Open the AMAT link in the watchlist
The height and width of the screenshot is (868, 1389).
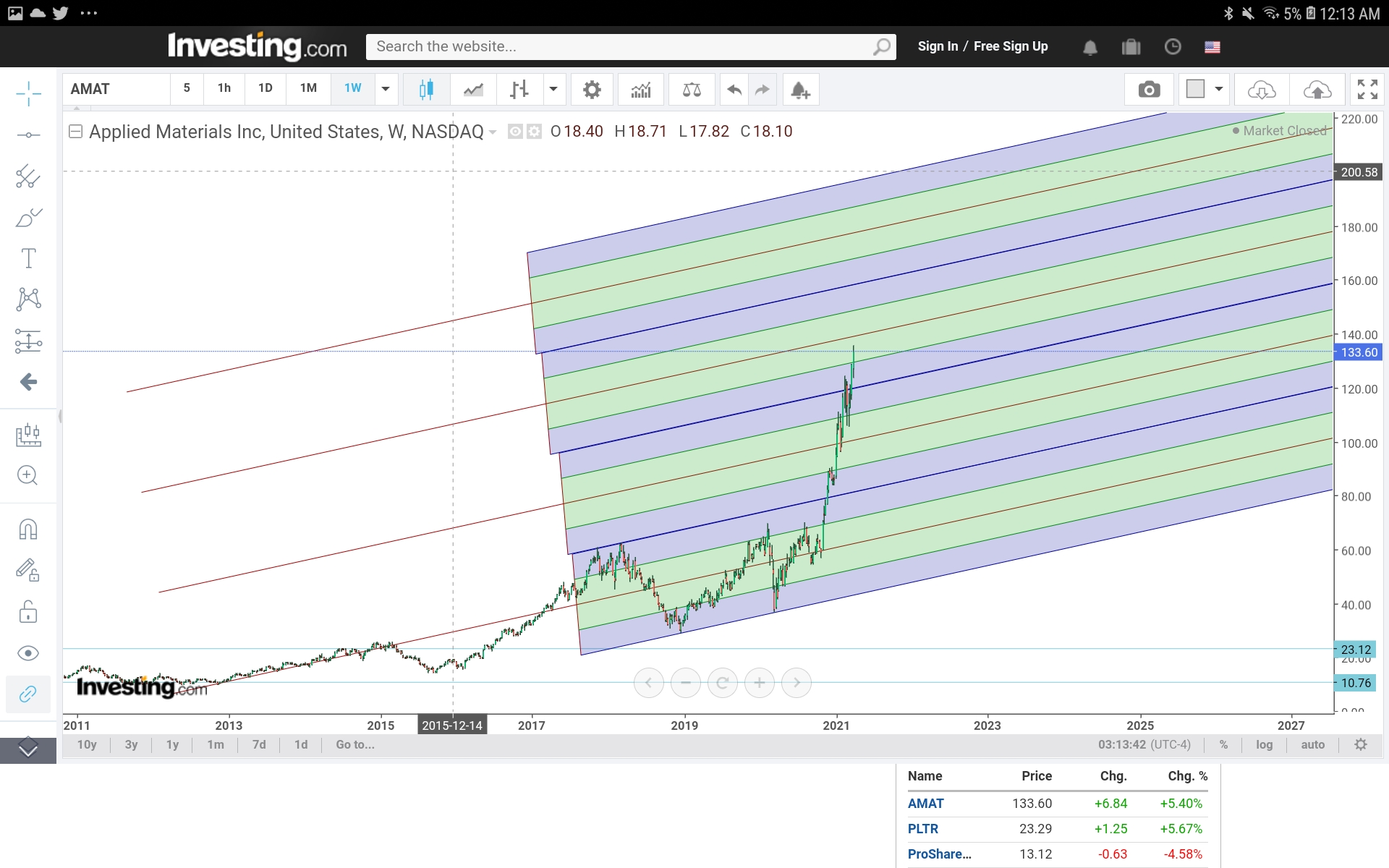(925, 804)
